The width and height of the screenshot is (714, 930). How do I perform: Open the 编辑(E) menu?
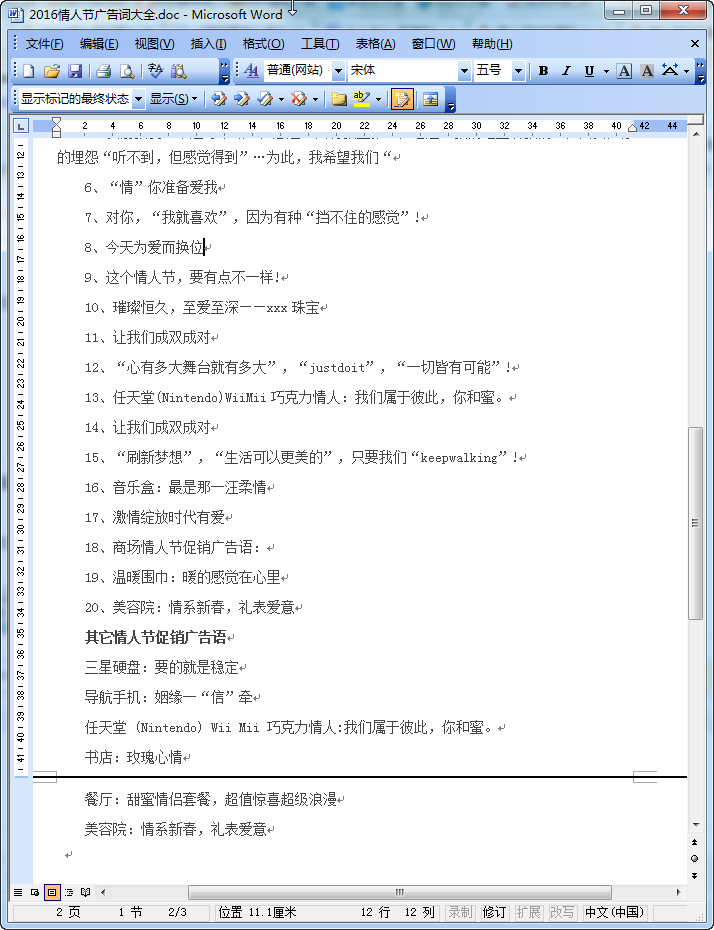pyautogui.click(x=99, y=44)
